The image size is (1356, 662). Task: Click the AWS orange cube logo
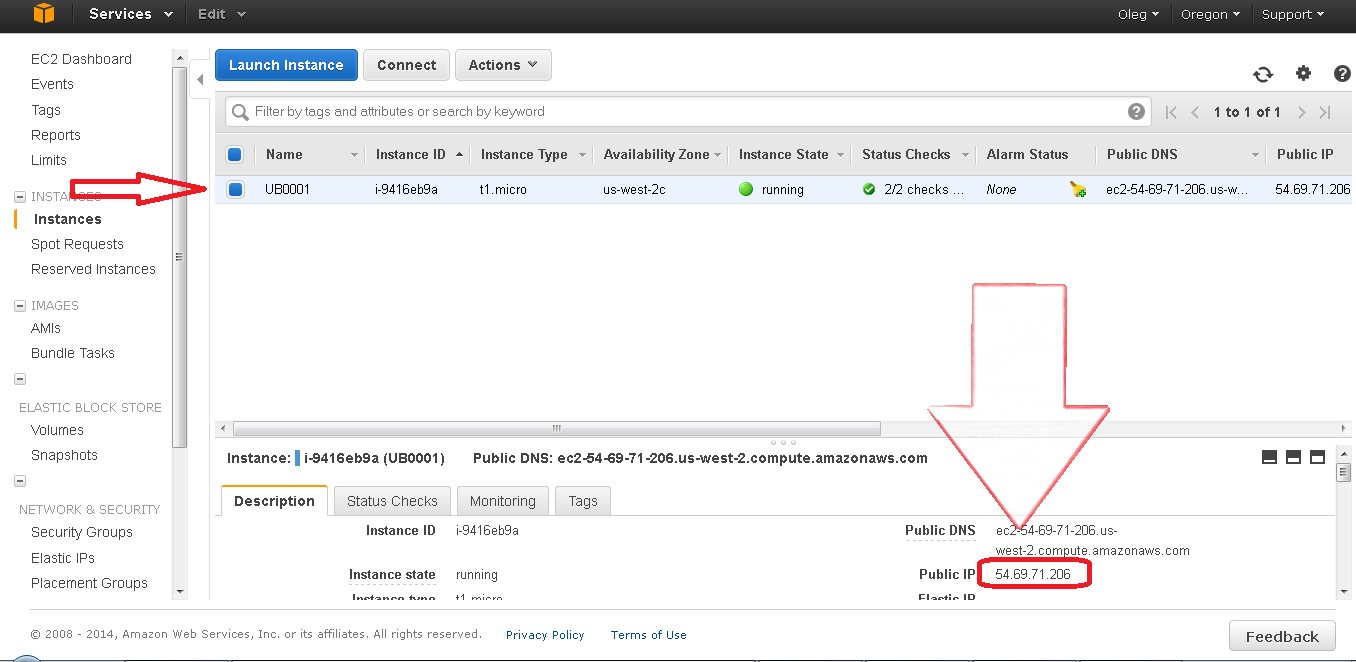(x=43, y=13)
